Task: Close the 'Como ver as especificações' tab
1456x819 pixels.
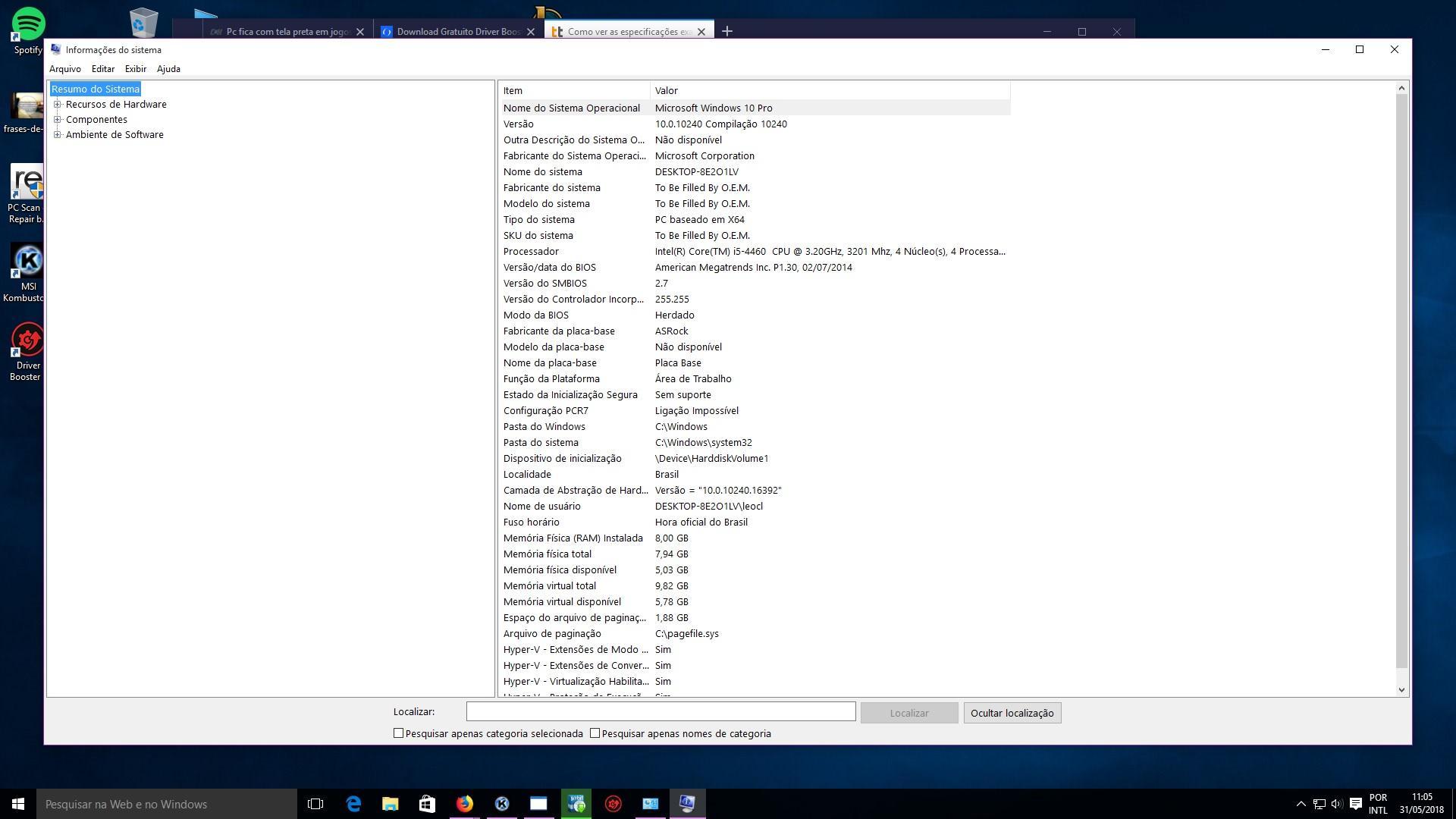Action: (x=701, y=32)
